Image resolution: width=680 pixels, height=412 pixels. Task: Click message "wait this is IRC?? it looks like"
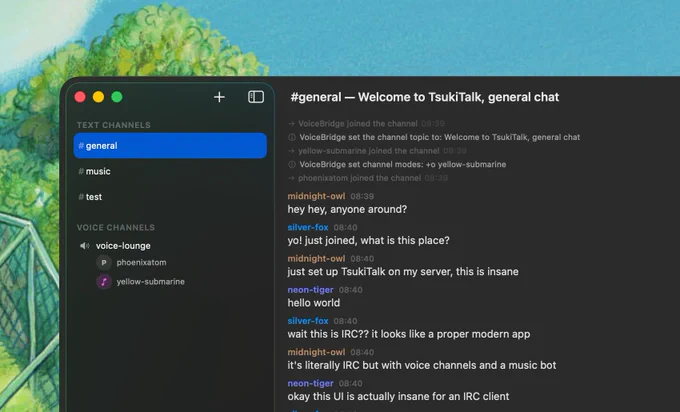click(409, 334)
